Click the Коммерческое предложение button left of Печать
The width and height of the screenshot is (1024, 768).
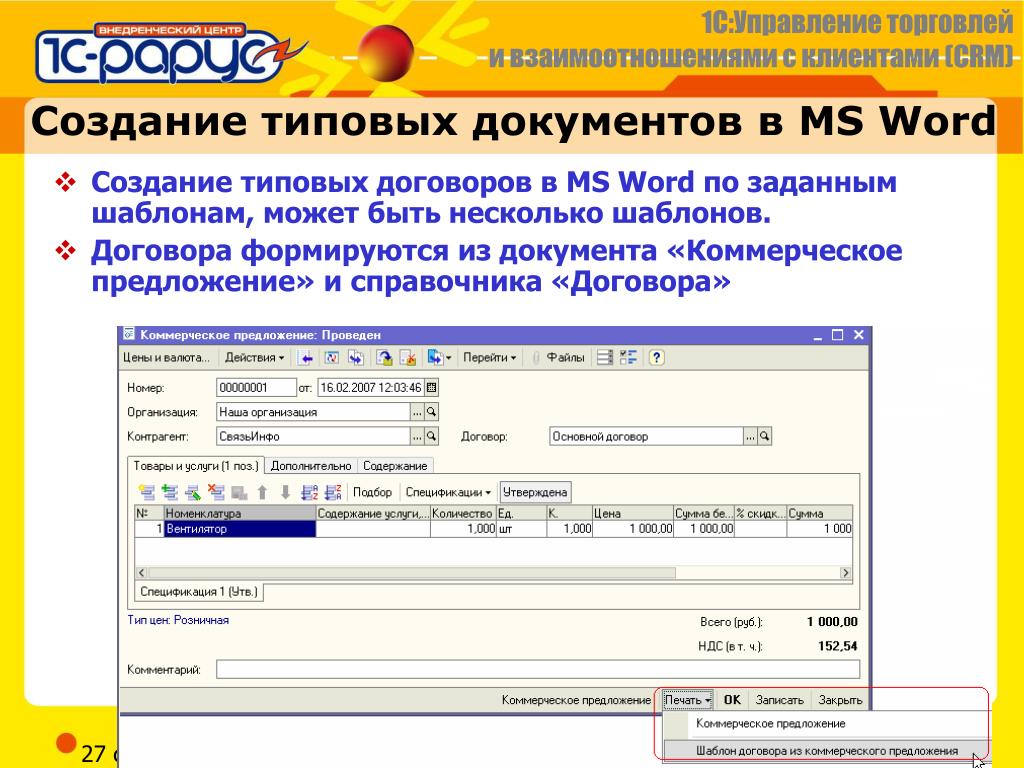(576, 699)
